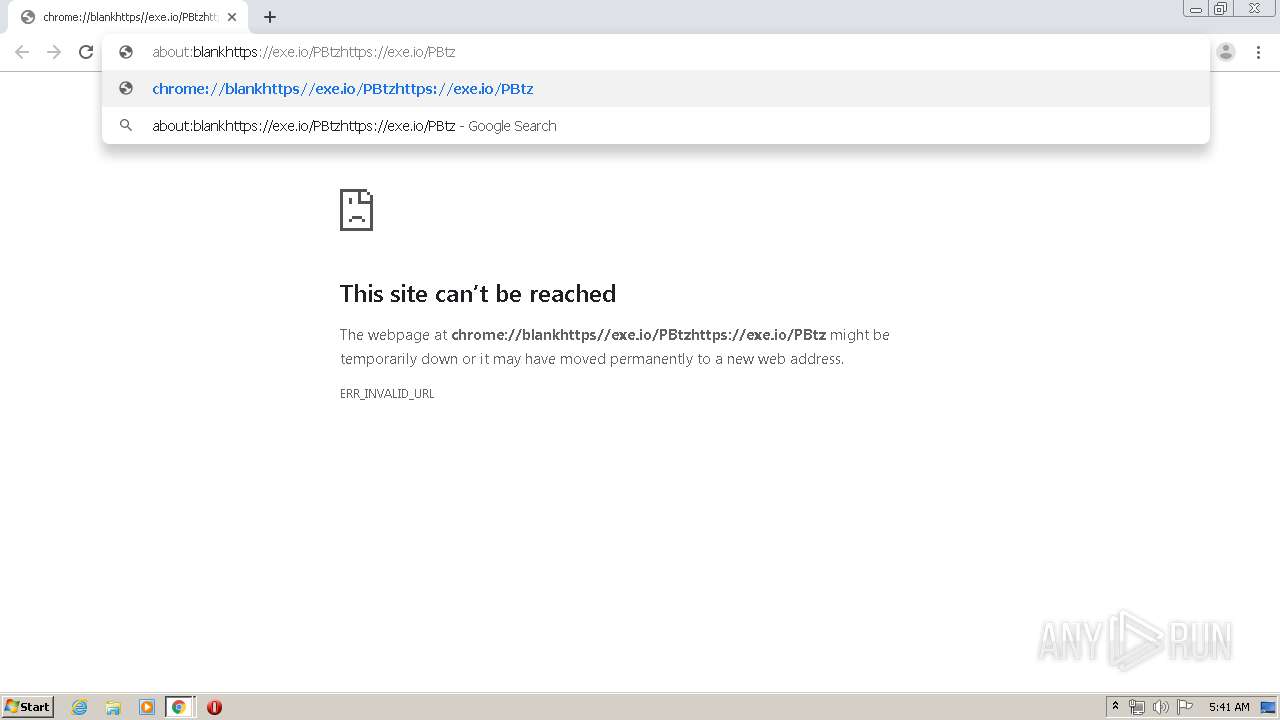The width and height of the screenshot is (1280, 720).
Task: Click the browser Forward arrow
Action: (x=54, y=52)
